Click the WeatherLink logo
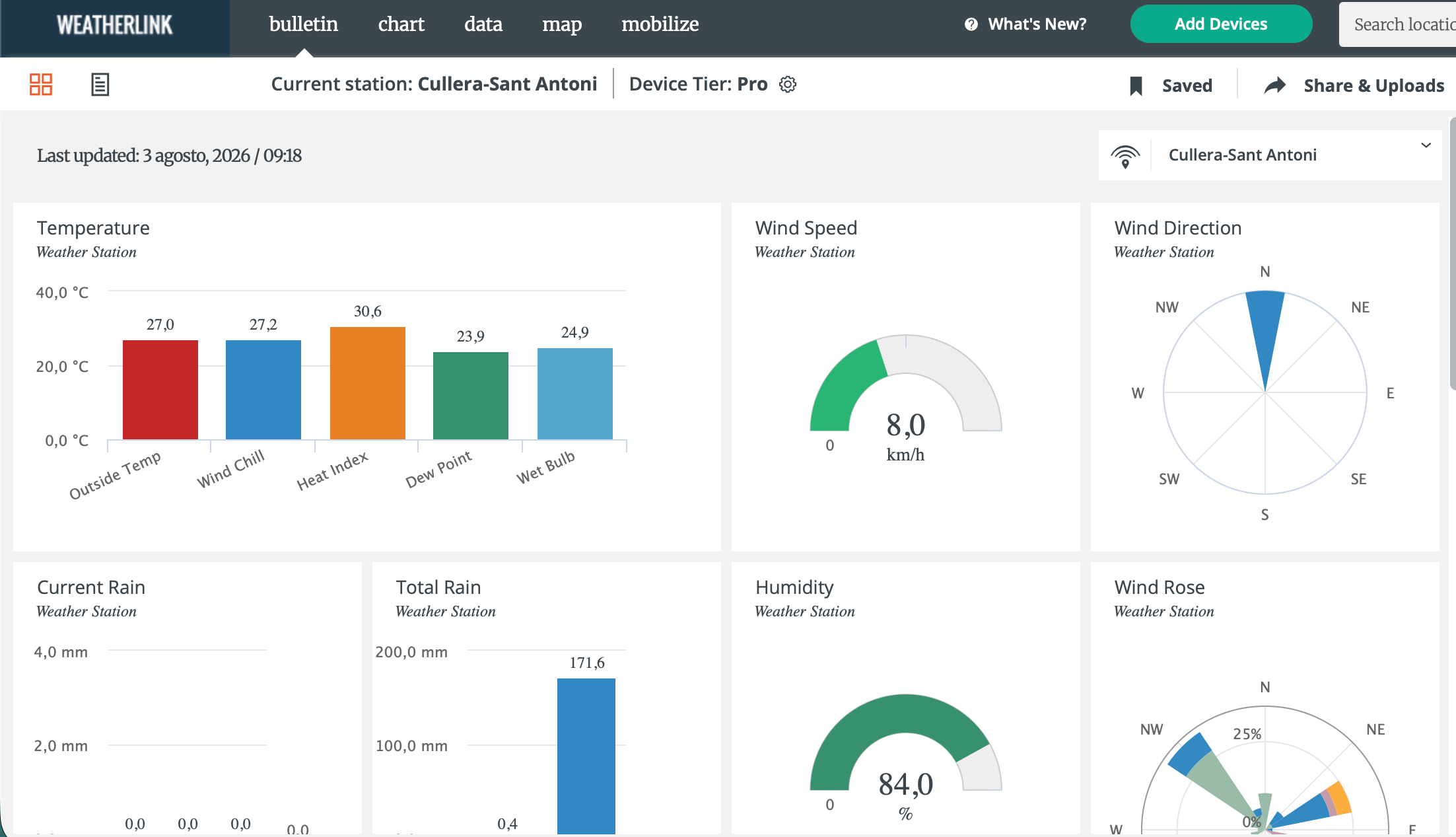1456x837 pixels. [115, 25]
